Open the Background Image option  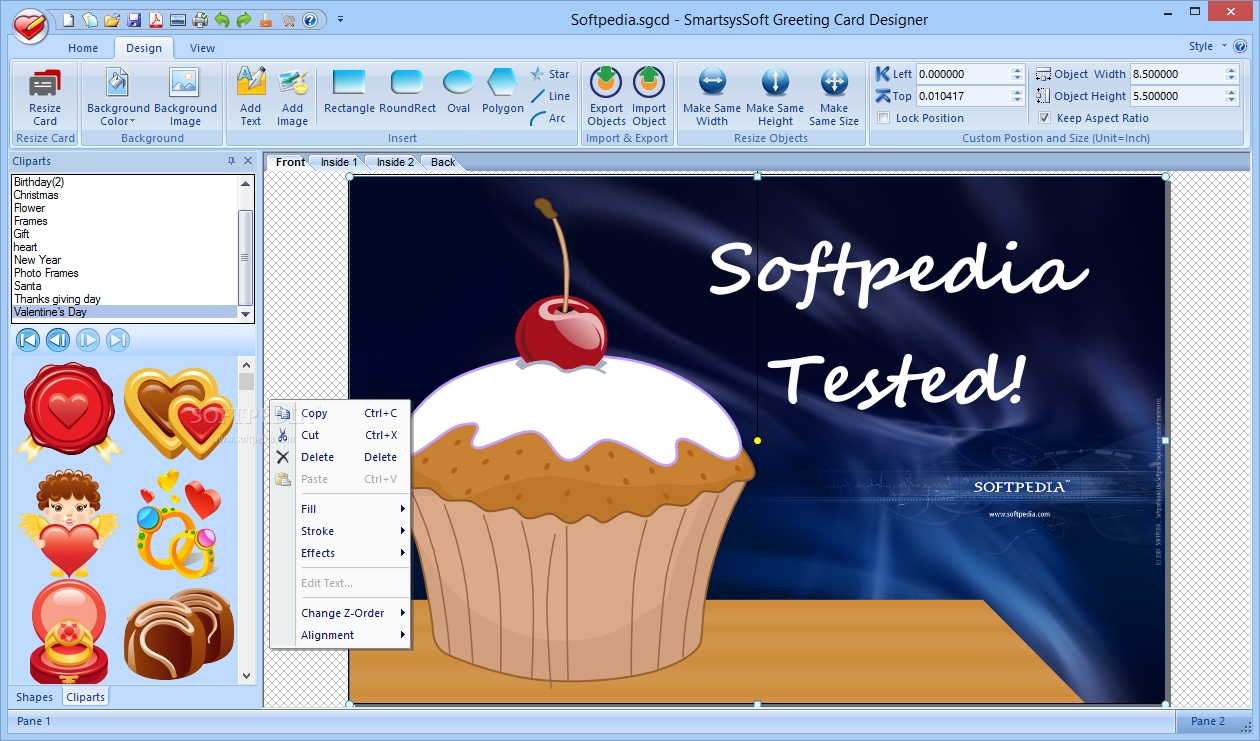pos(185,97)
